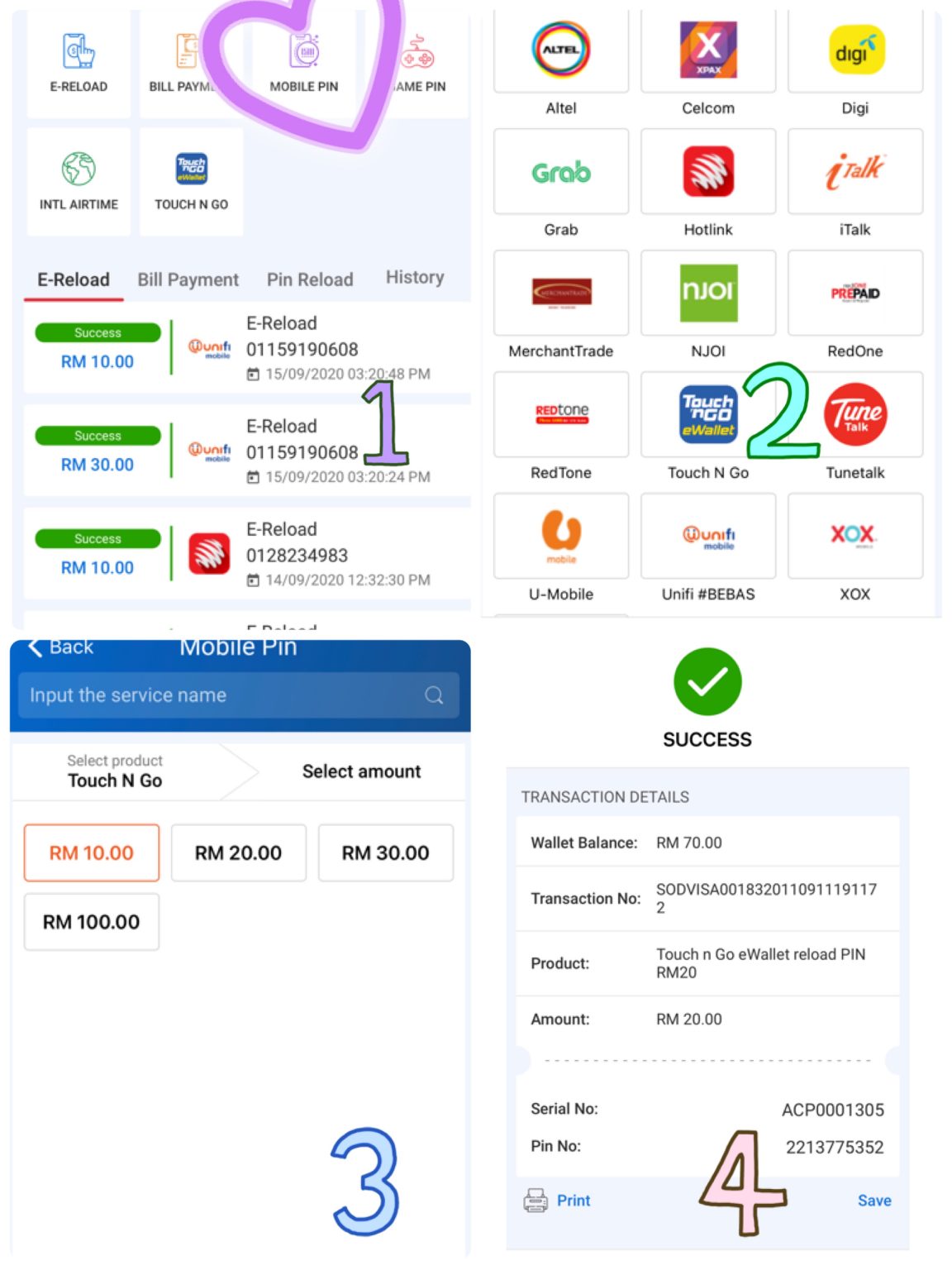
Task: Switch to the History tab
Action: tap(414, 277)
